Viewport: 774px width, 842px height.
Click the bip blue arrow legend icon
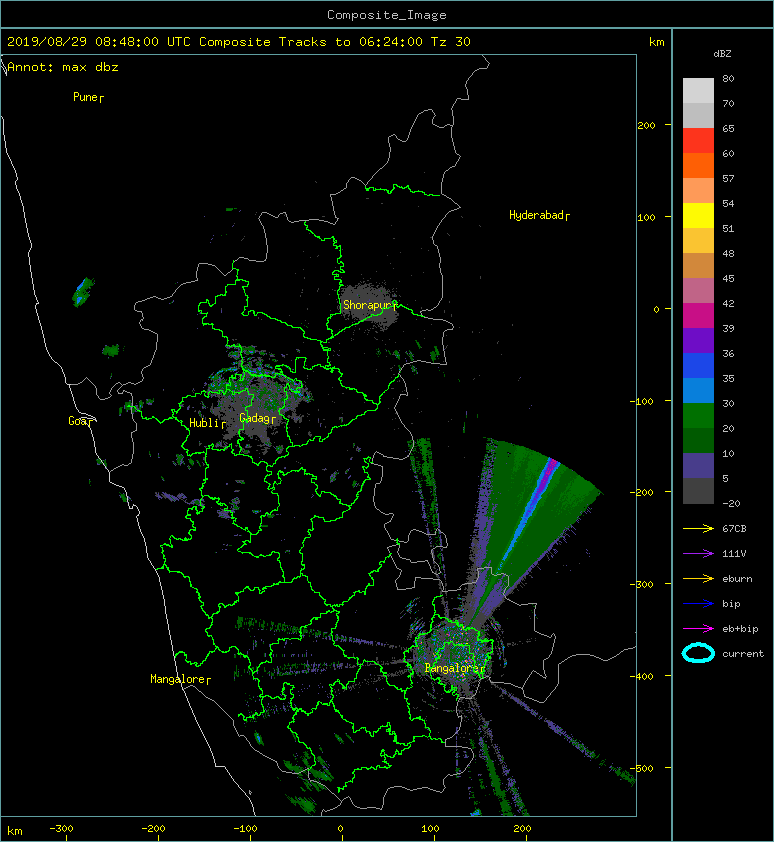coord(698,604)
